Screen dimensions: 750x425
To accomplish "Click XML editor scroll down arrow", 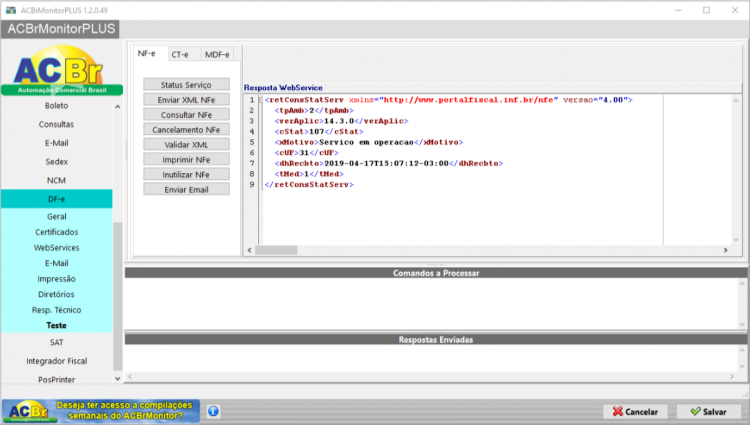I will 736,240.
